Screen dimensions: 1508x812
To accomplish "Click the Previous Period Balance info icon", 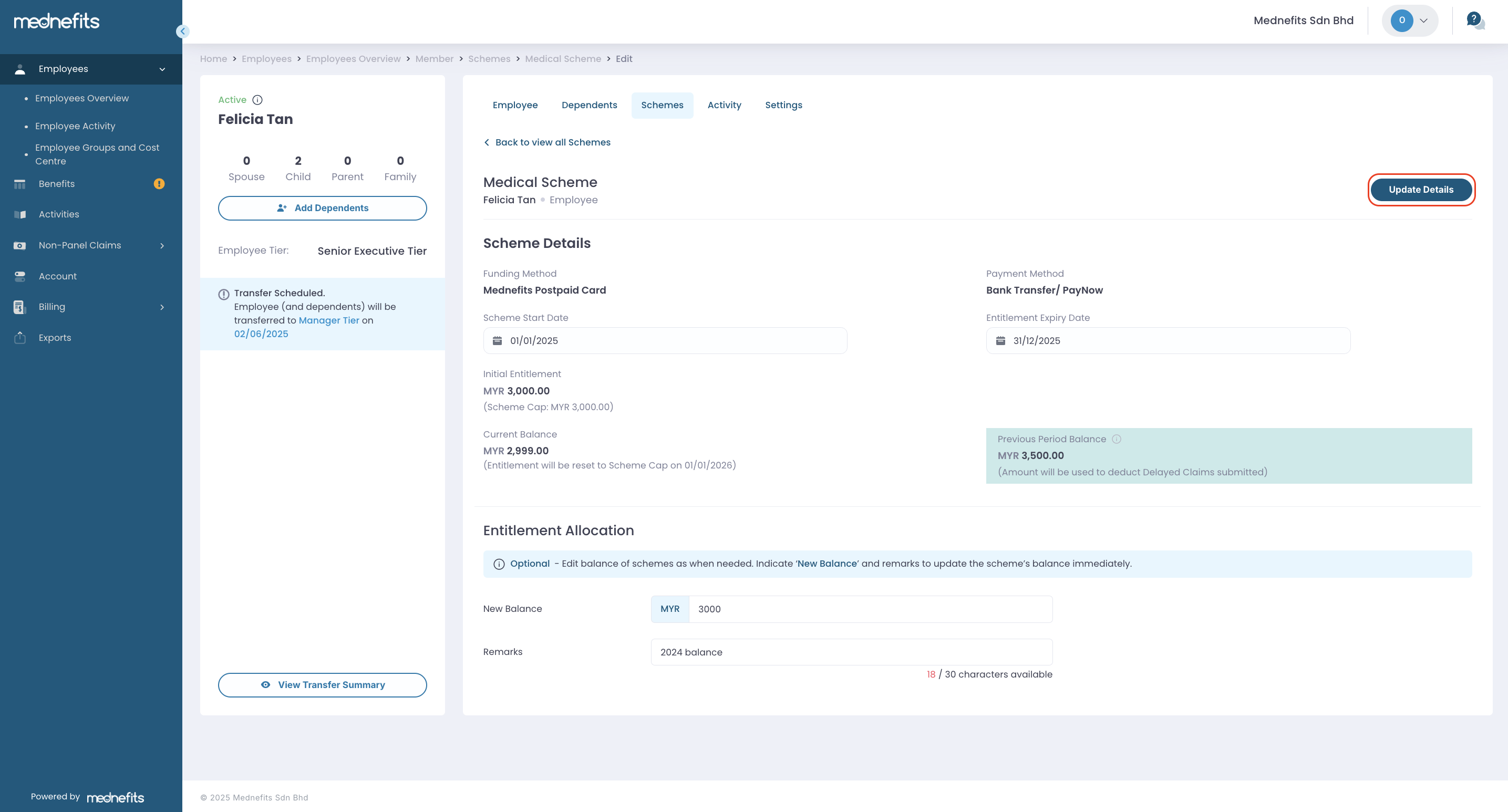I will coord(1117,439).
